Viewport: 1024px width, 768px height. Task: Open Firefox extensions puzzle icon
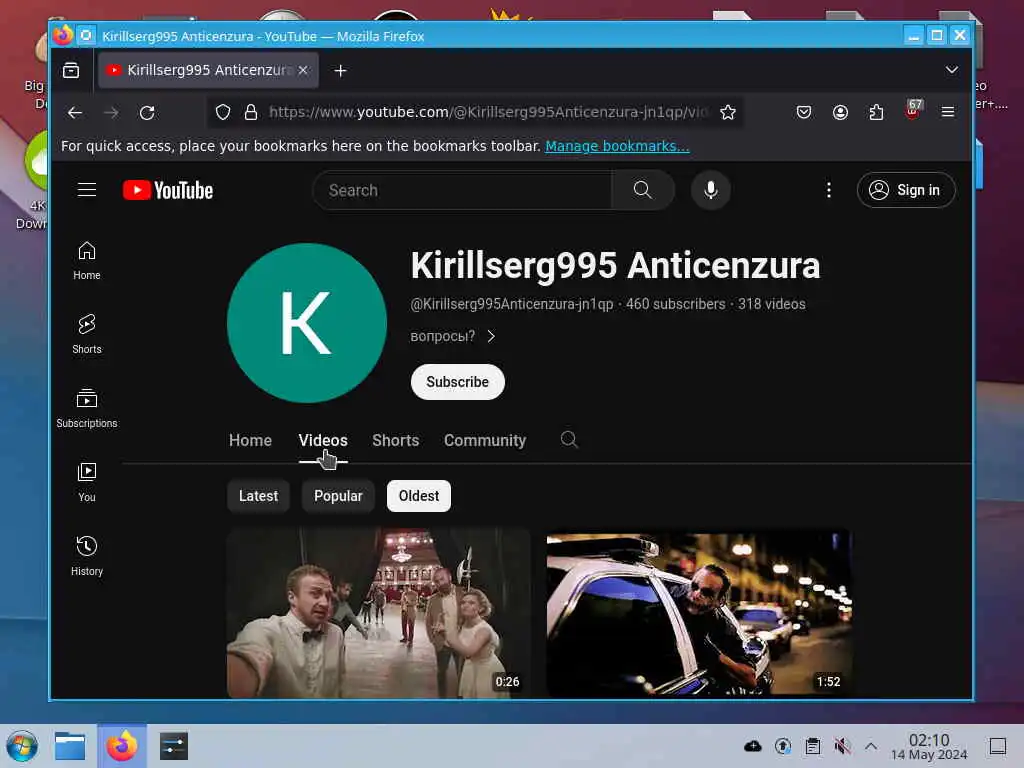coord(876,112)
